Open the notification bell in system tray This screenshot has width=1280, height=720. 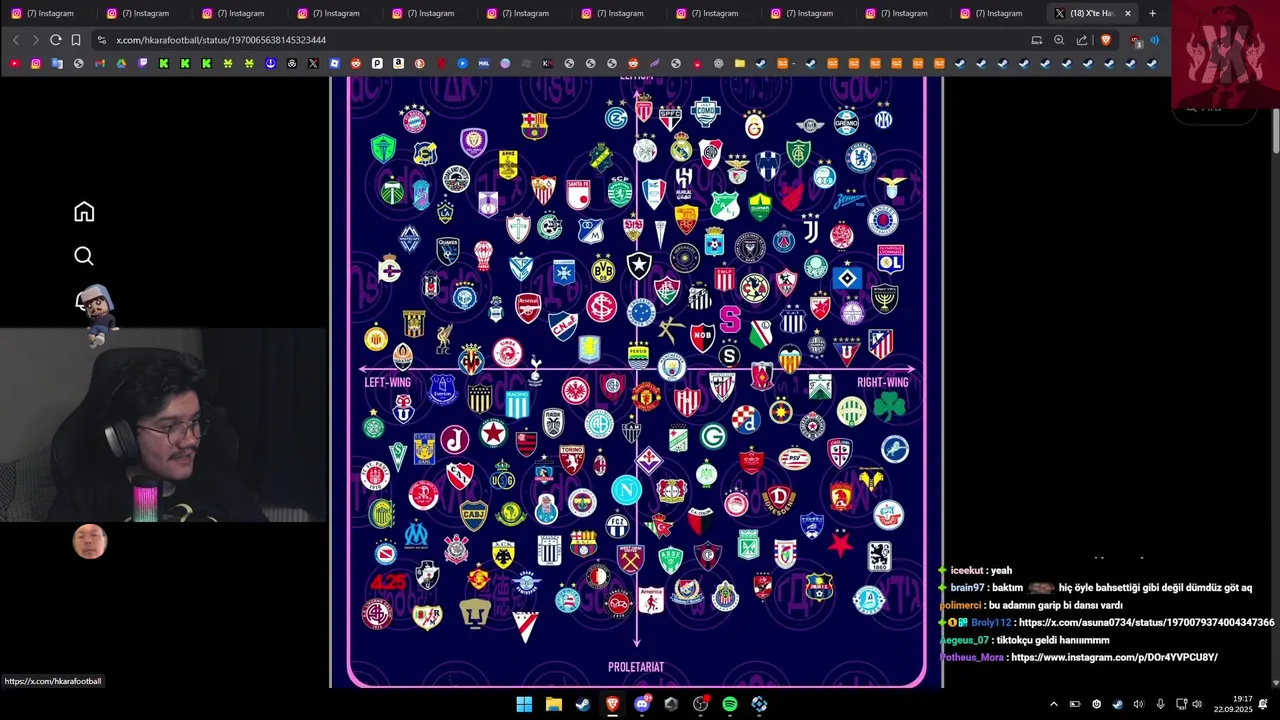coord(1263,704)
